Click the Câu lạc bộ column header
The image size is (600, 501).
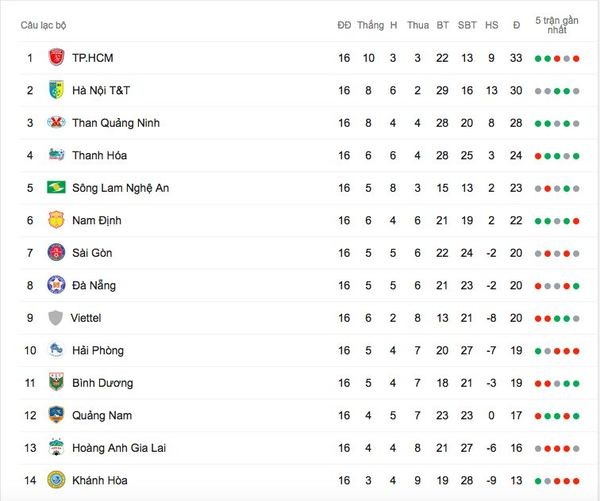click(43, 25)
